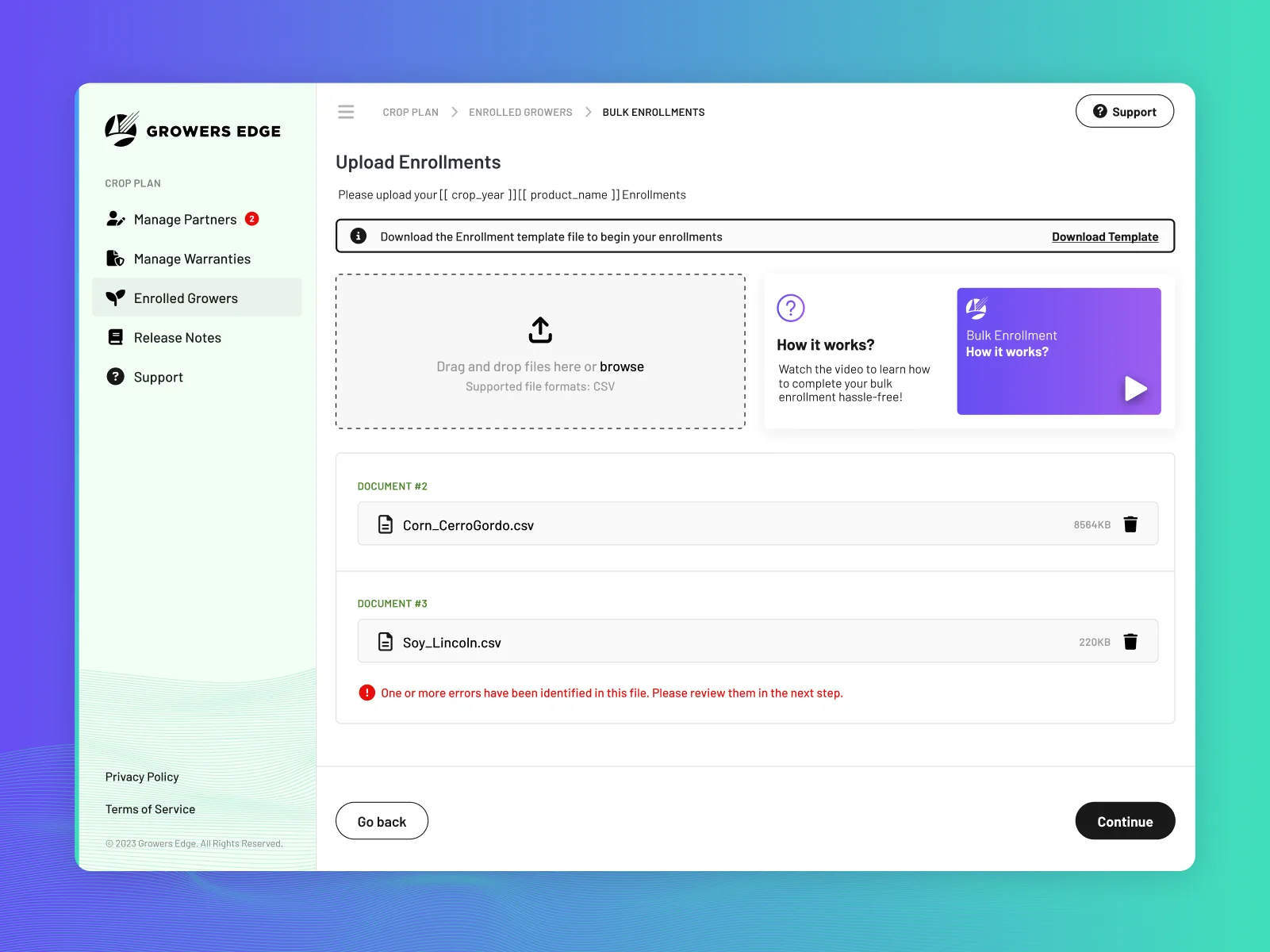Click the red error alert icon
Screen dimensions: 1270x952
tap(366, 693)
